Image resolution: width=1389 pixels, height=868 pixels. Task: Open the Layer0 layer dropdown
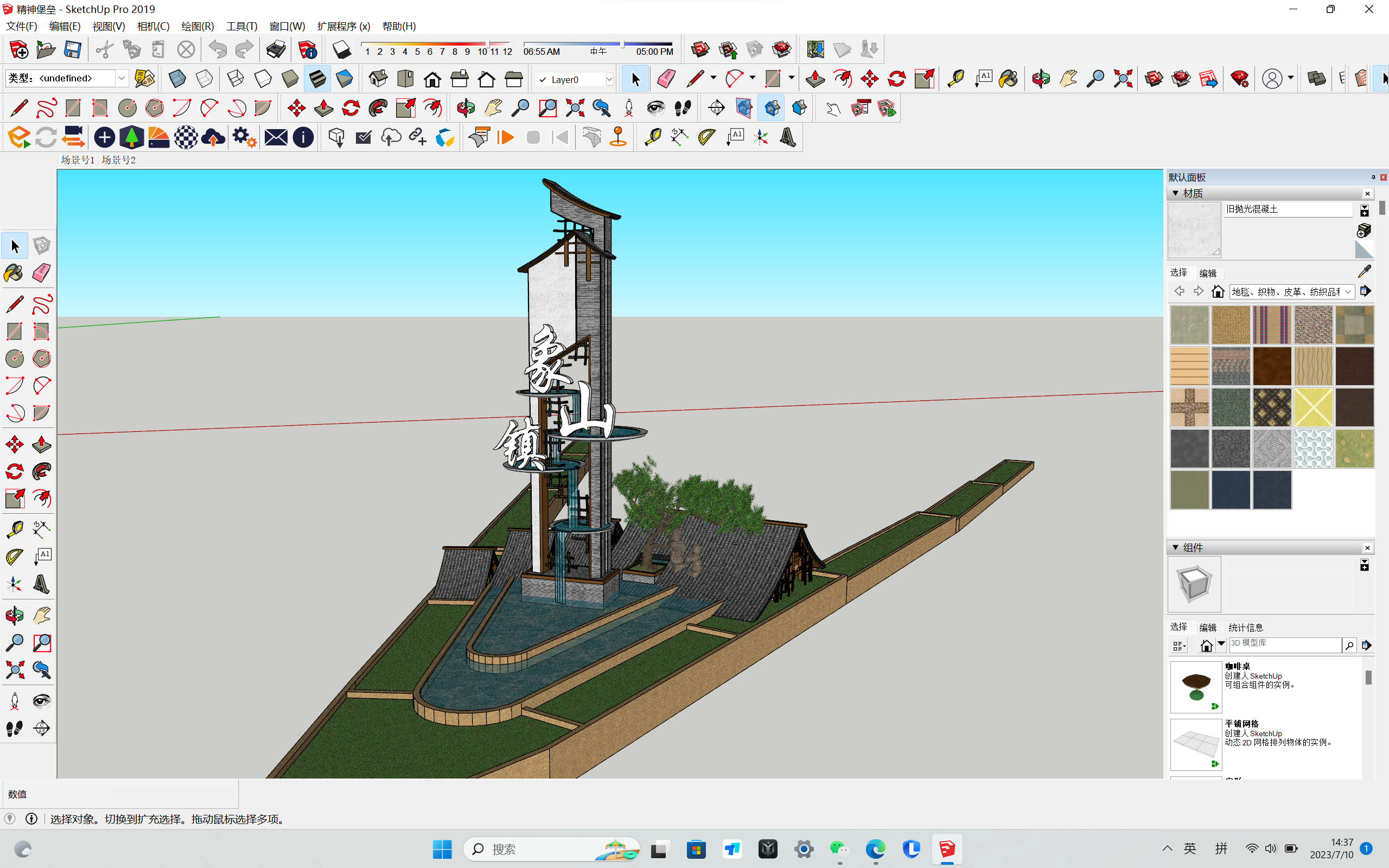609,80
